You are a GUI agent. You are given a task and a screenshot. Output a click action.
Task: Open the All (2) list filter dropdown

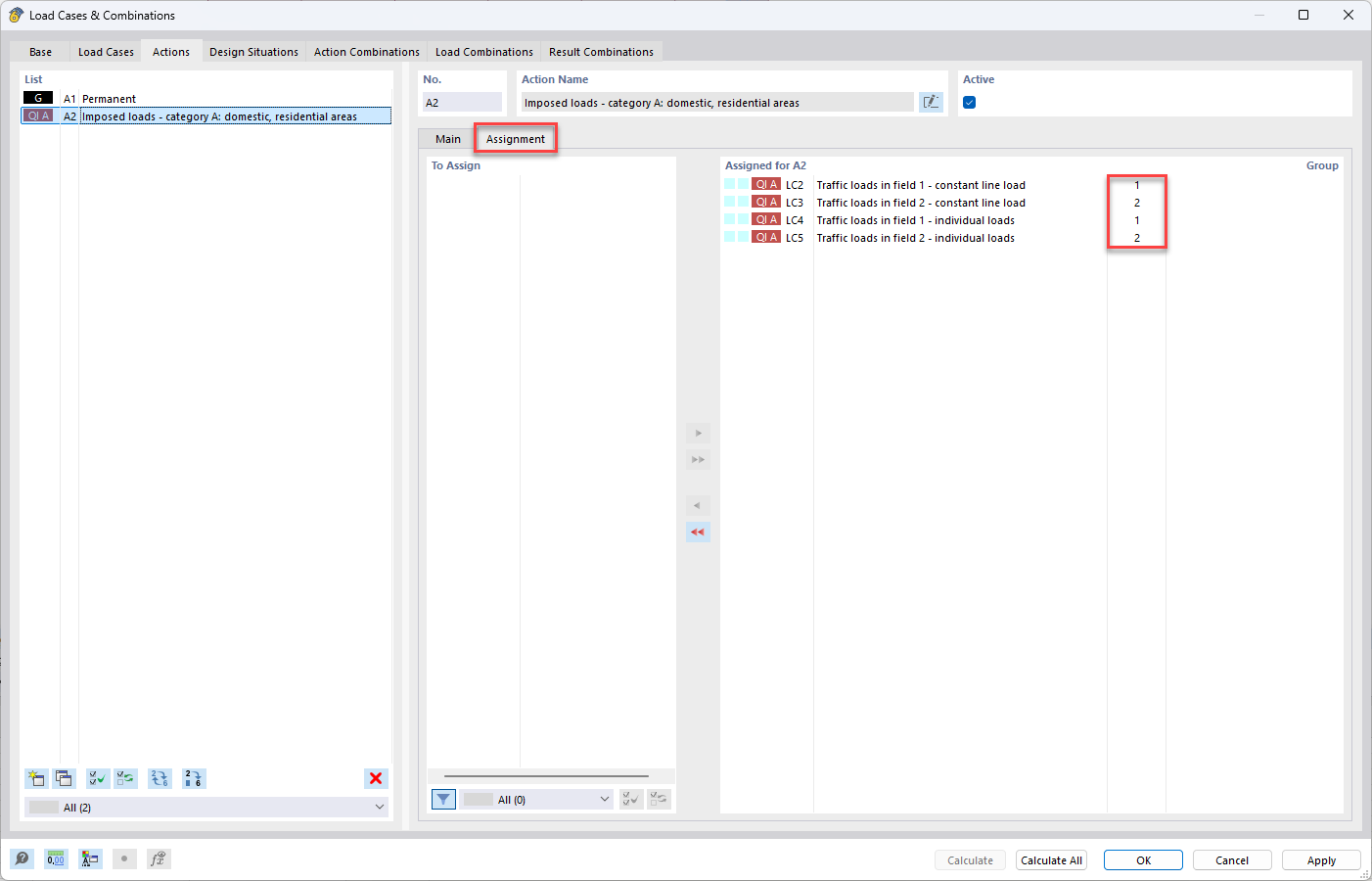click(206, 808)
